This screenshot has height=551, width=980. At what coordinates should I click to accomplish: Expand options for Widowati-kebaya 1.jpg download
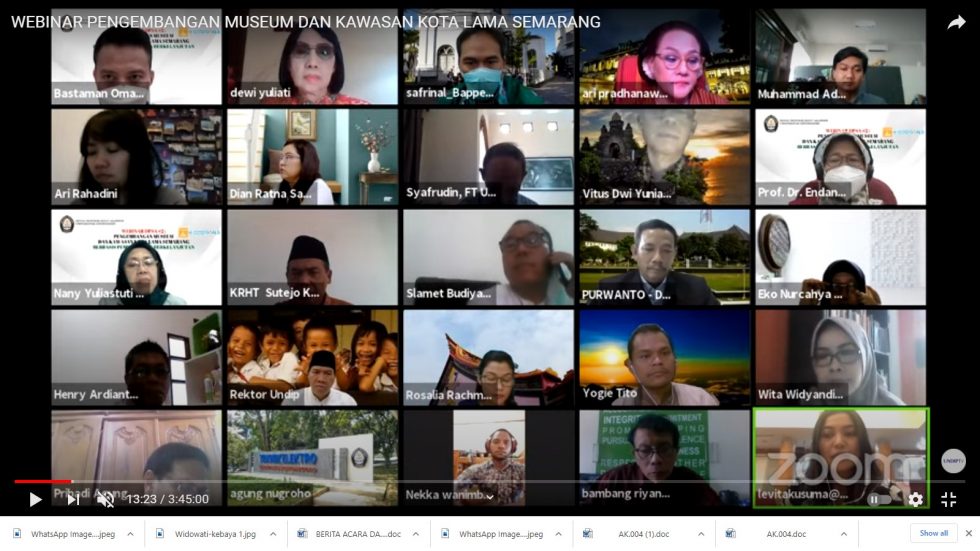click(273, 534)
